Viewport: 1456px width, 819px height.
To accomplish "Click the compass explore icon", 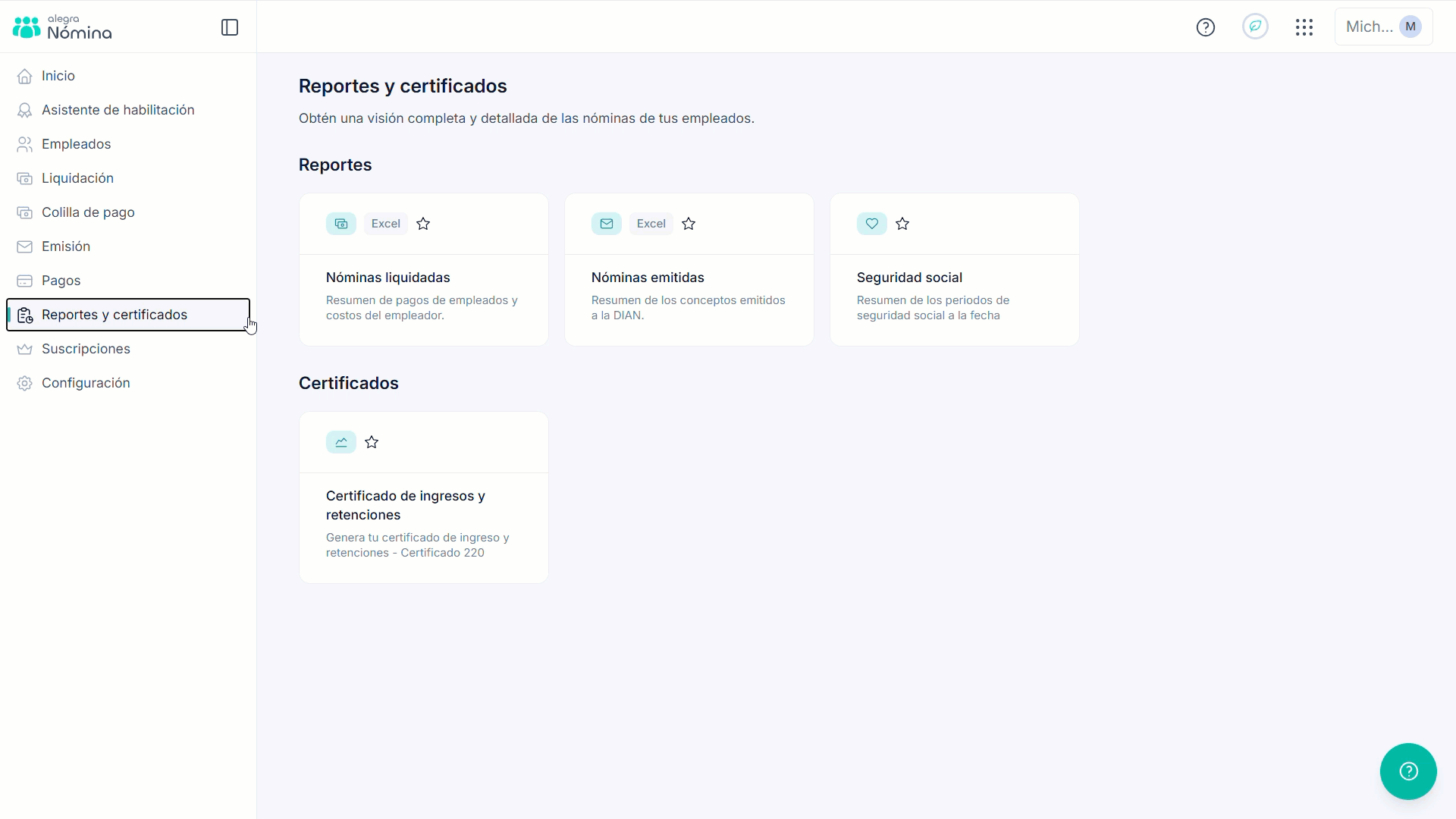I will tap(1256, 27).
